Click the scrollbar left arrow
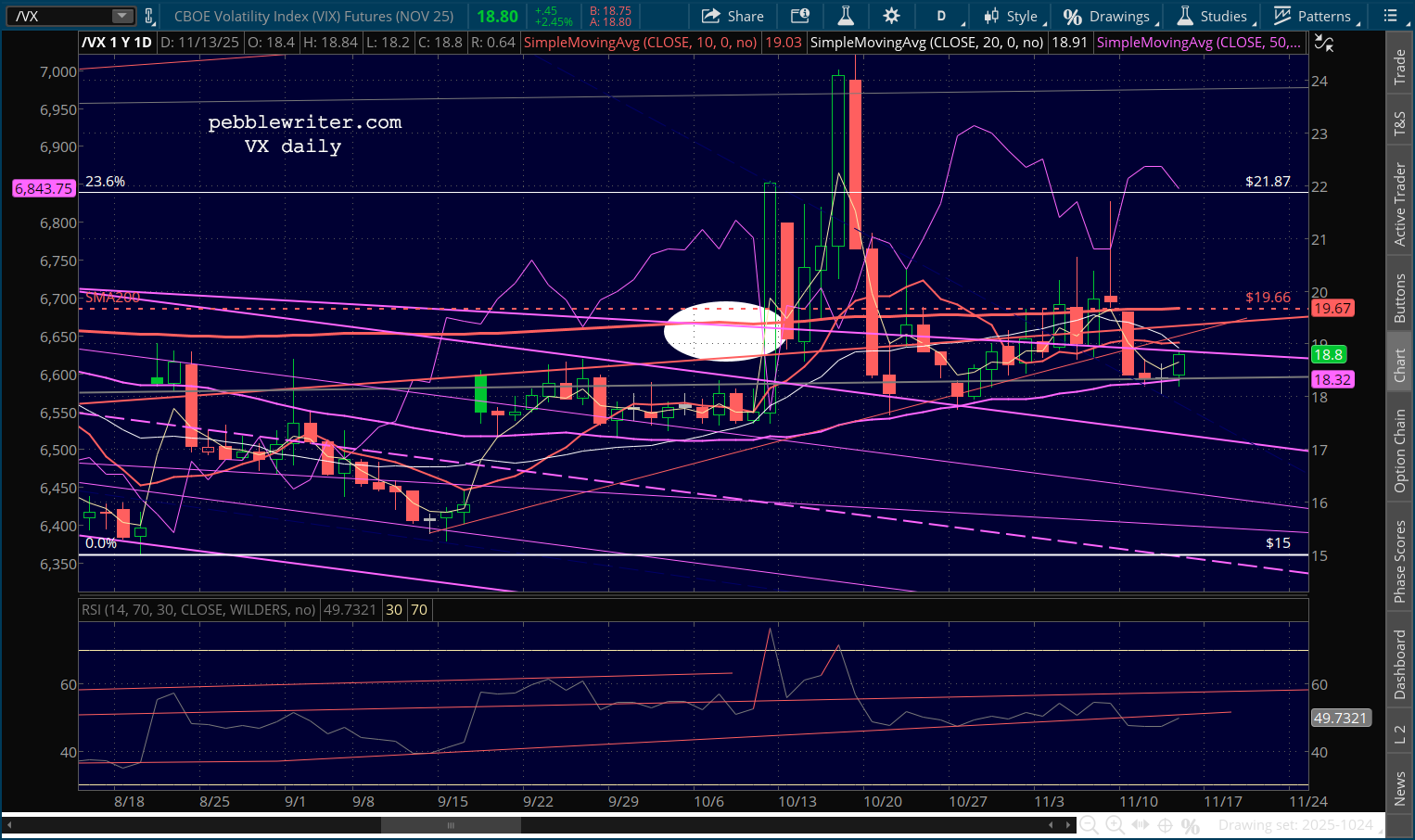 coord(11,825)
